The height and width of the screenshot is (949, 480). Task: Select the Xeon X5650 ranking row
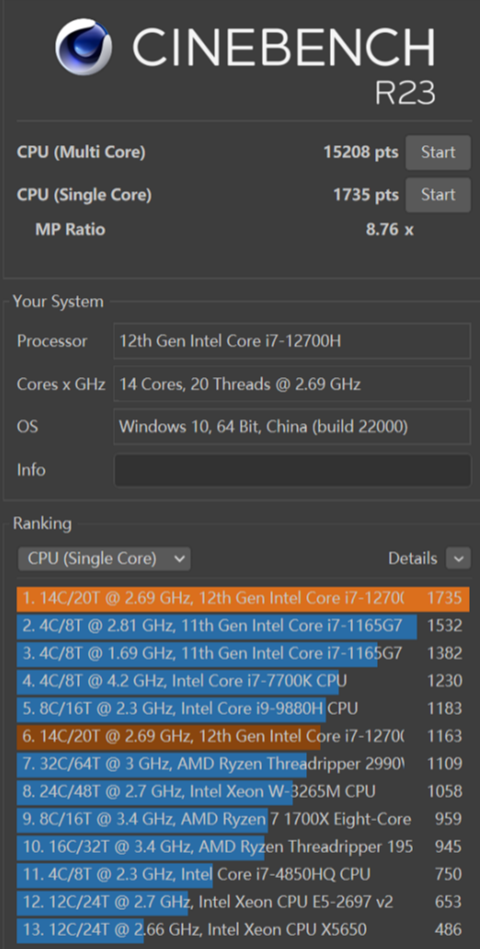point(243,929)
